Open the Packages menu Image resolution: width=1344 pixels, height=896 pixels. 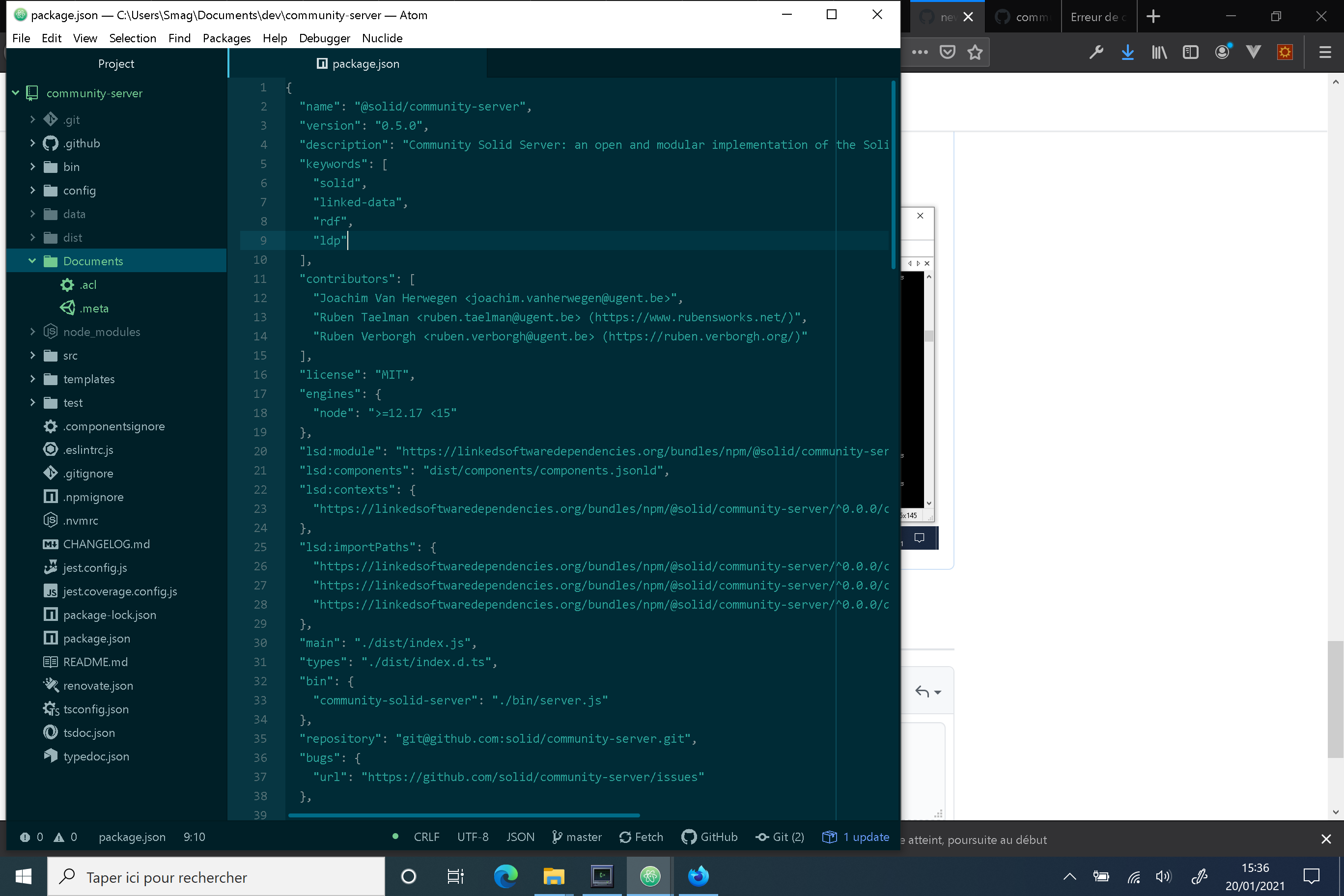click(x=226, y=38)
